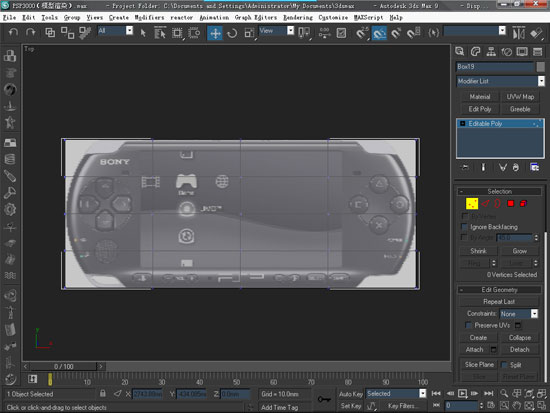The image size is (550, 413).
Task: Click the Mirror tool icon
Action: pos(519,33)
